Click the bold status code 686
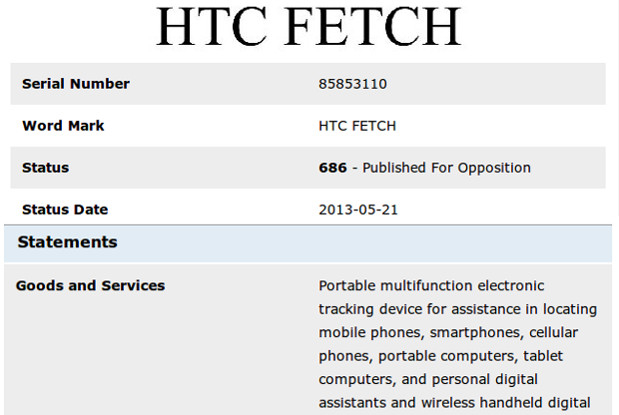This screenshot has width=619, height=415. [x=332, y=168]
